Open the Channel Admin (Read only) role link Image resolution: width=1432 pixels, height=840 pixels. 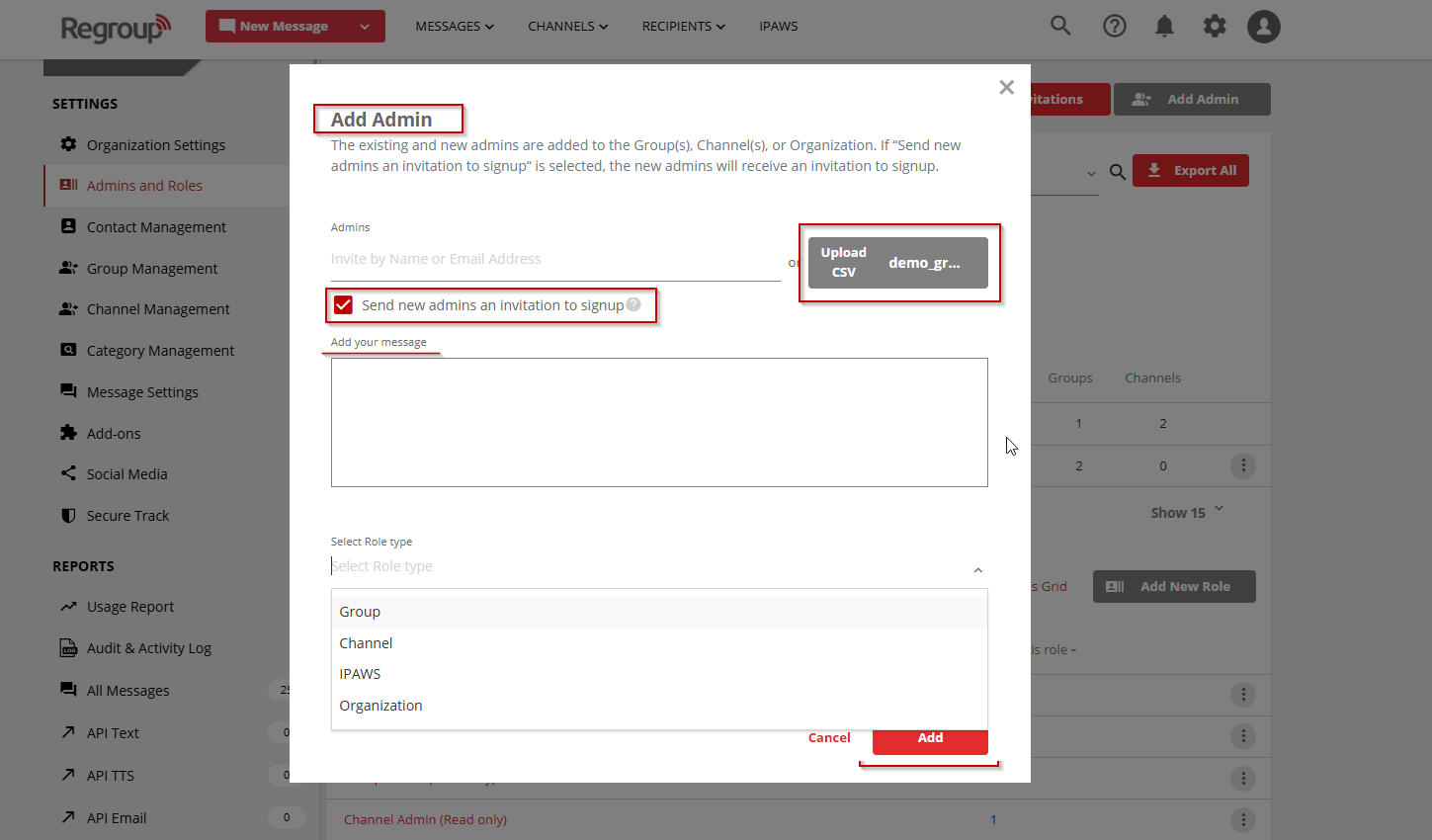tap(425, 819)
